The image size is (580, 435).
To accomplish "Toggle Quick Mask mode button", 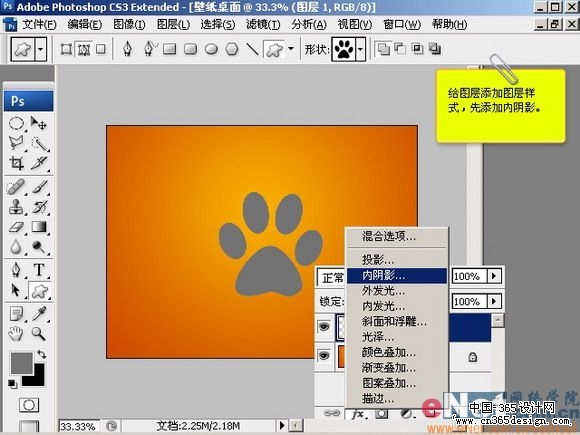I will [x=28, y=405].
